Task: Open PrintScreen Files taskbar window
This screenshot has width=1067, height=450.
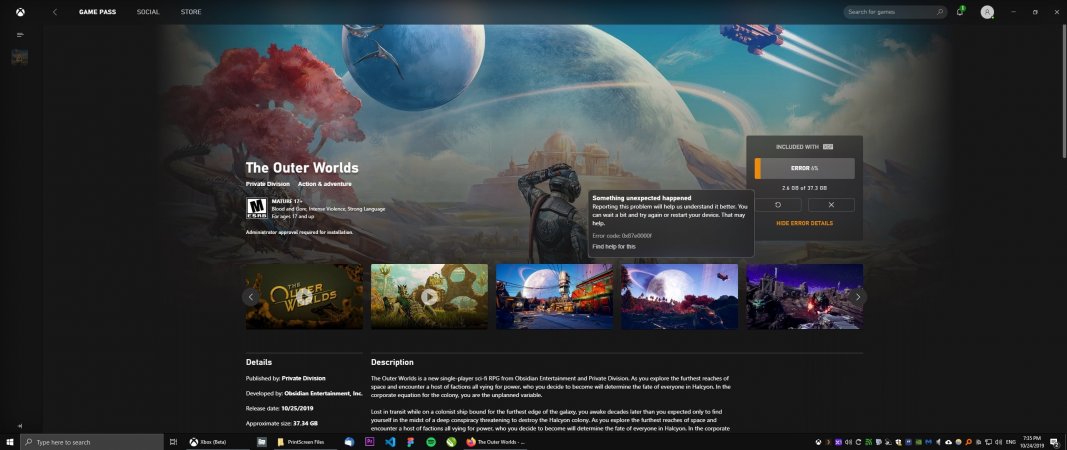Action: tap(304, 442)
